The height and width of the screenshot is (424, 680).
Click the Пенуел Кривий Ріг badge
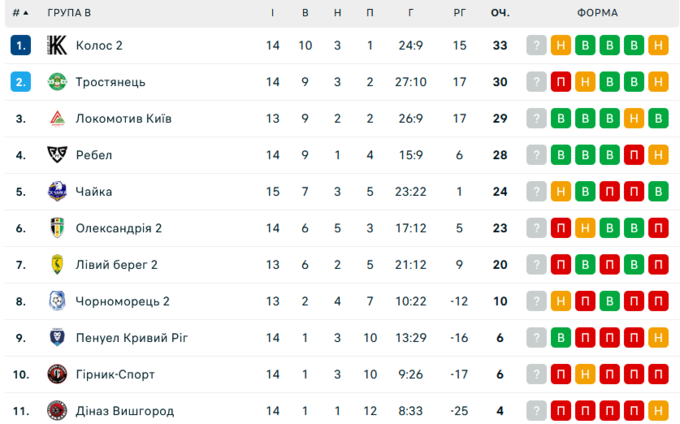click(57, 337)
